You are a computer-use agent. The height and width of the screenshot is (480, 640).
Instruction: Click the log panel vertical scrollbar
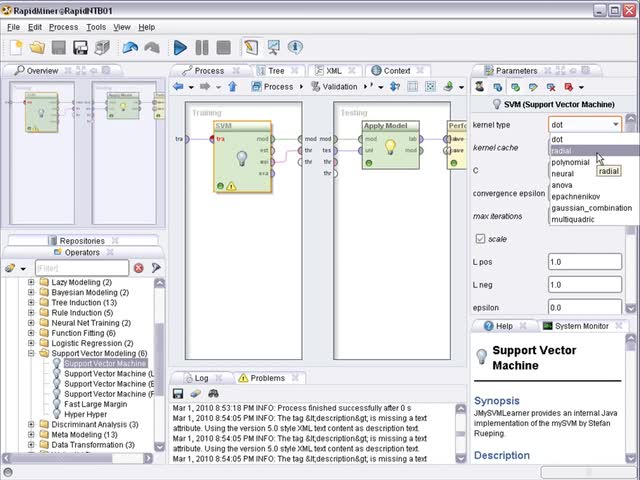pos(460,433)
